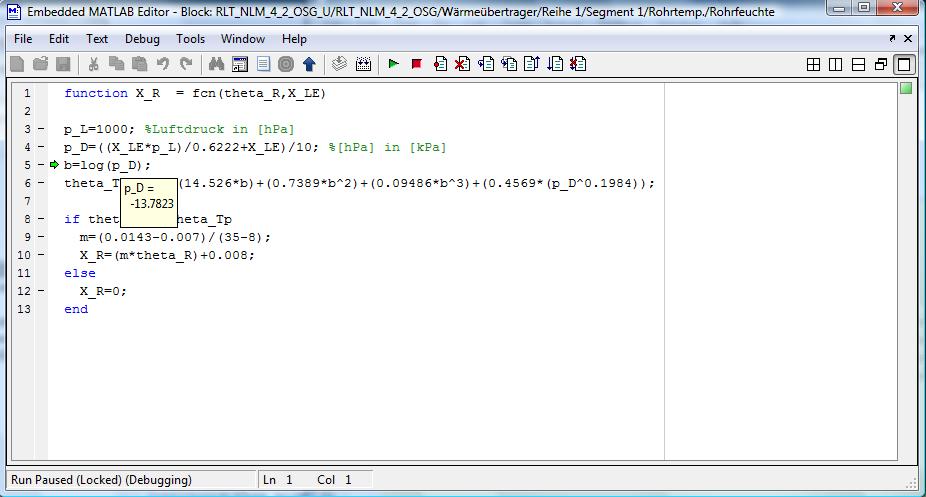Click the green Continue debugging arrow

click(393, 64)
